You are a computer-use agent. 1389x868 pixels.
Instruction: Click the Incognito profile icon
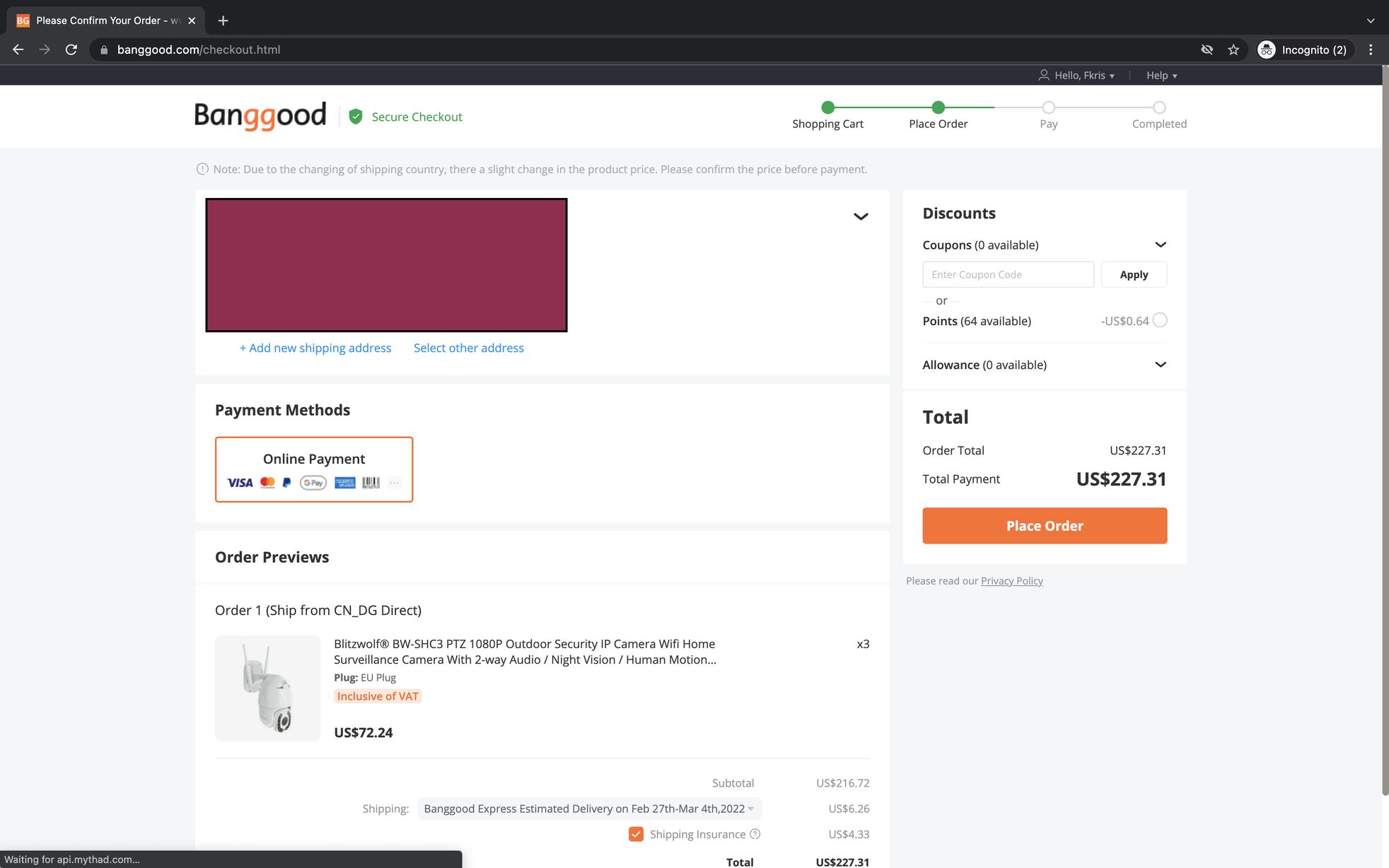coord(1266,49)
